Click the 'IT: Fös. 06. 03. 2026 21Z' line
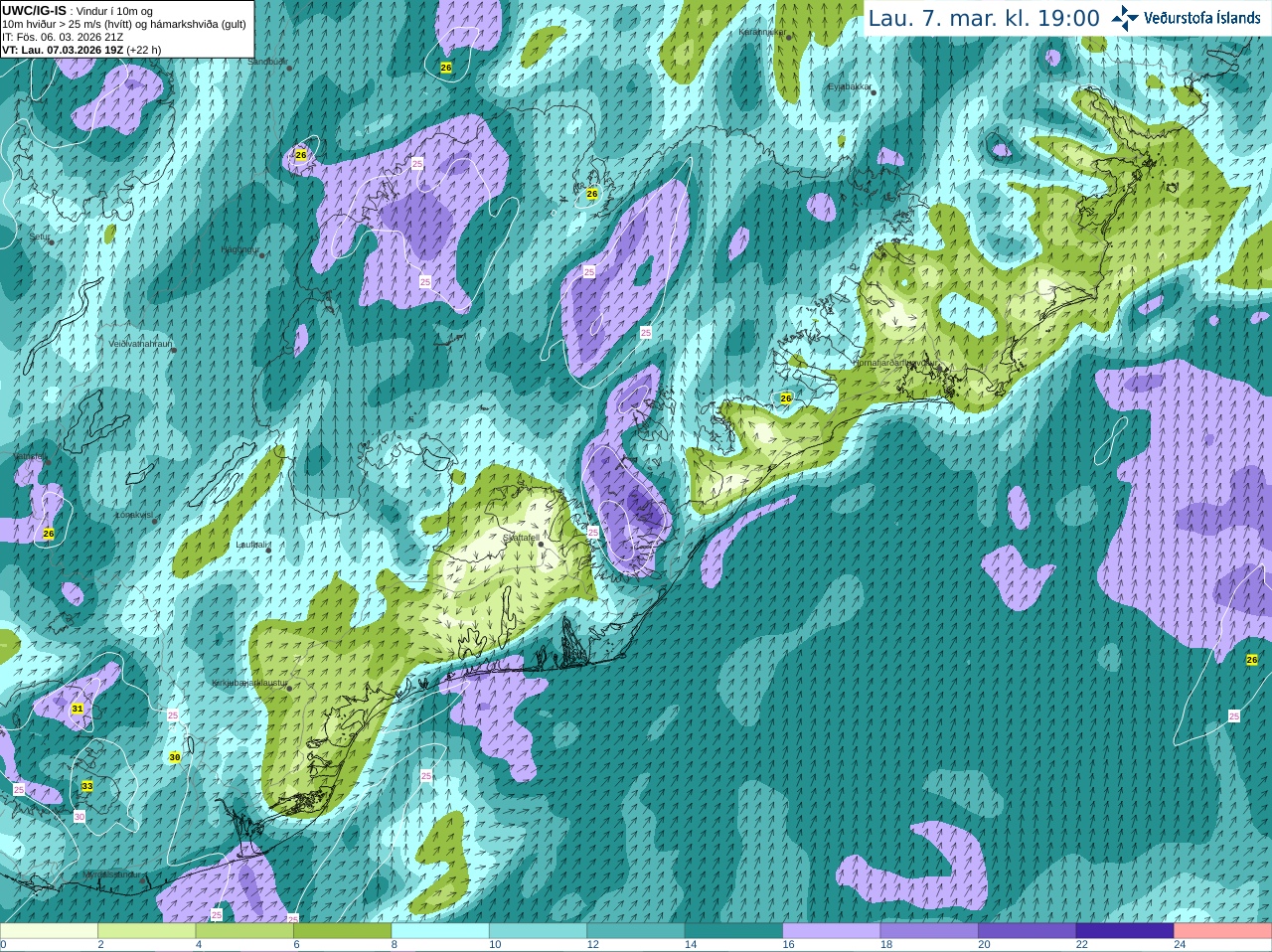1272x952 pixels. point(63,37)
